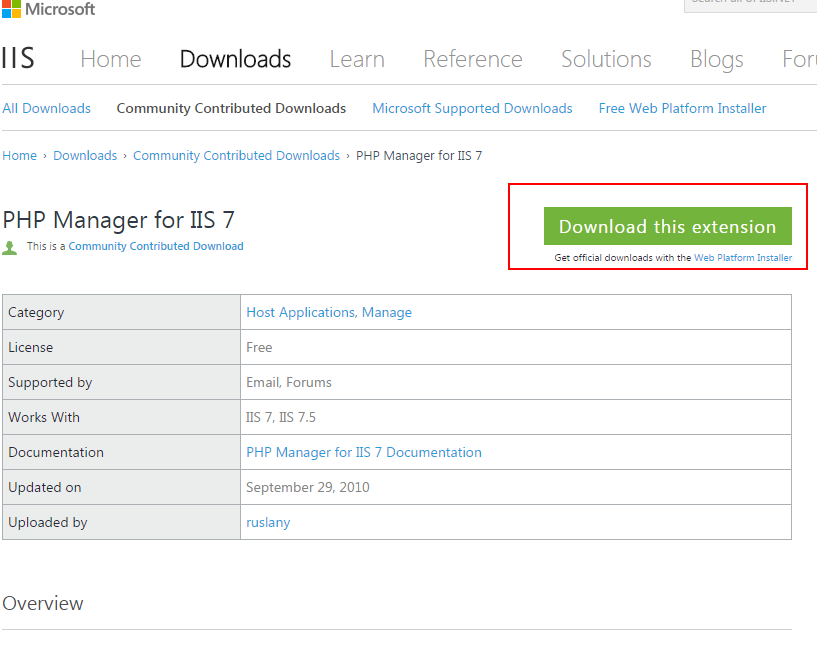Open the Solutions navigation tab

coord(606,59)
